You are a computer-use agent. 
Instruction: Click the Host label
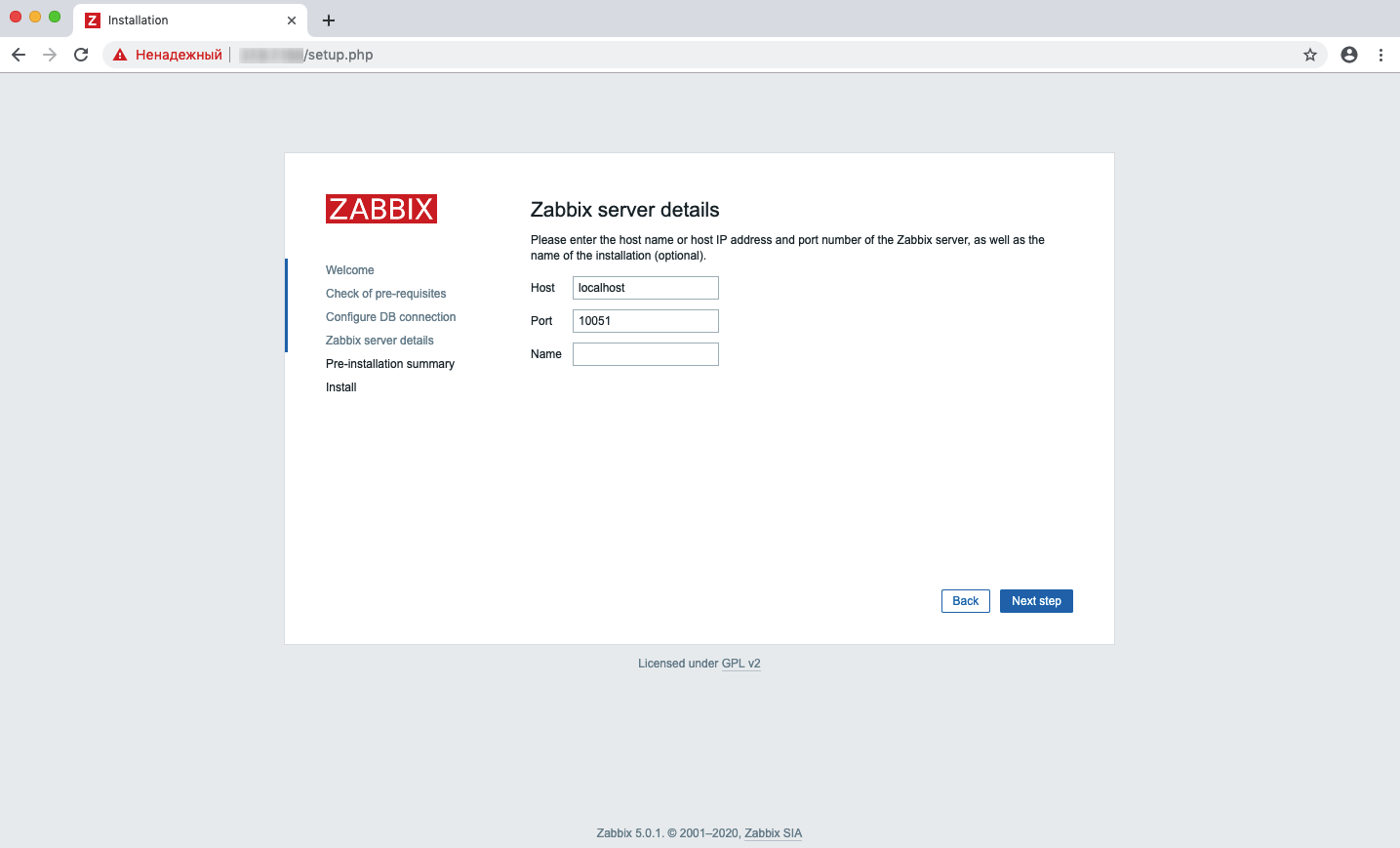(542, 288)
